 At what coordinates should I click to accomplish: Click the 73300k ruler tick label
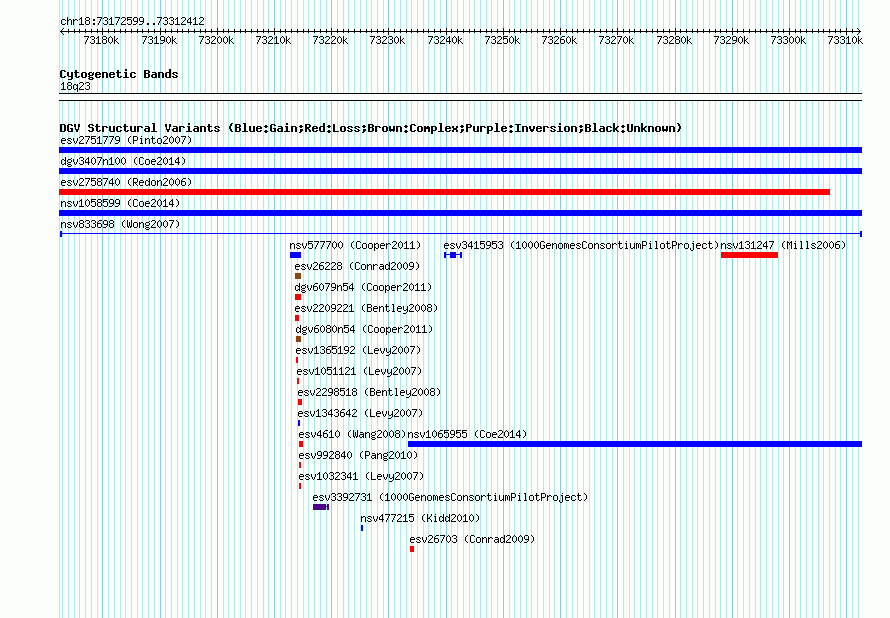pyautogui.click(x=788, y=40)
